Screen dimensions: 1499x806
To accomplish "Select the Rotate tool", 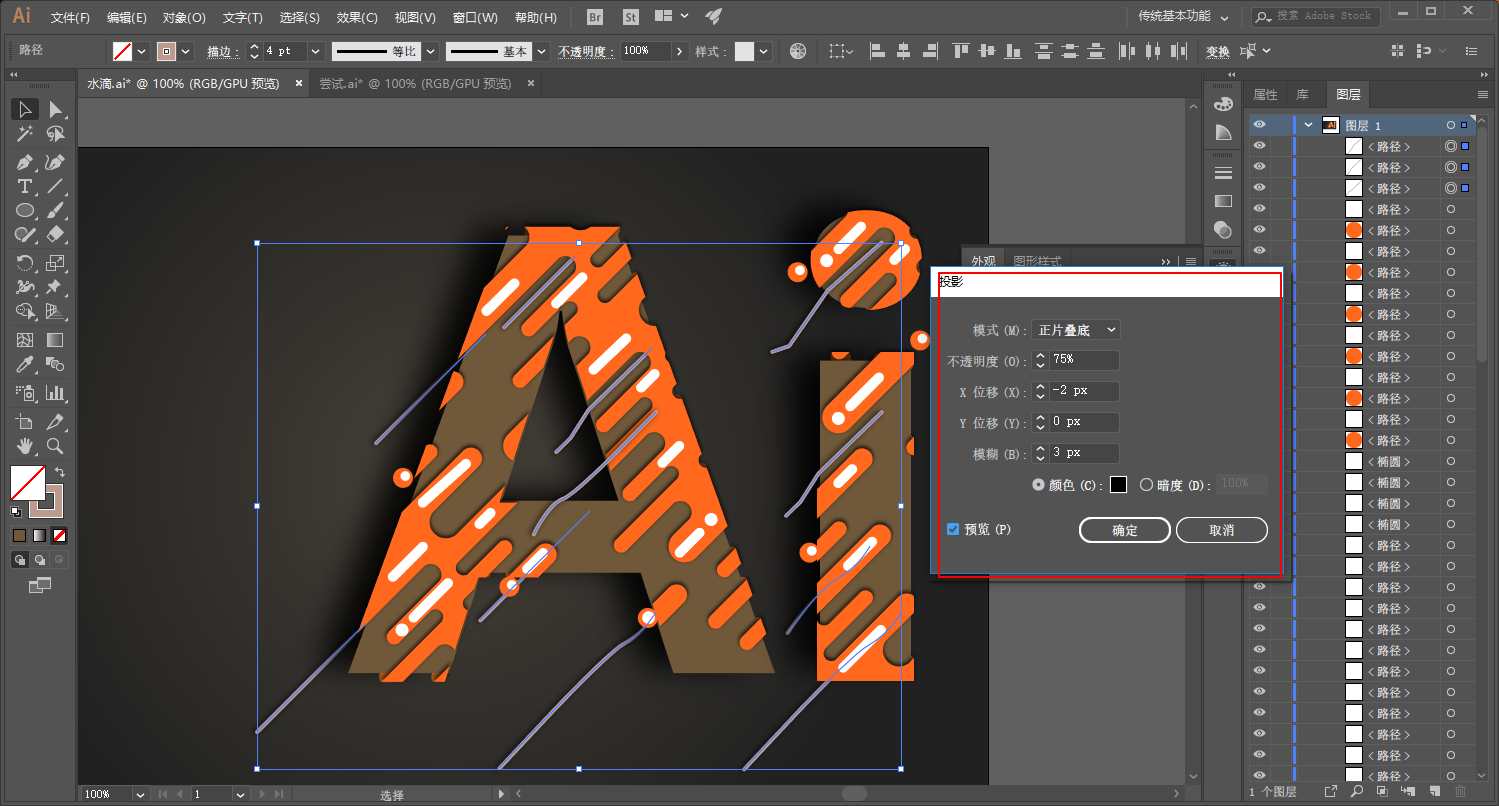I will coord(25,263).
